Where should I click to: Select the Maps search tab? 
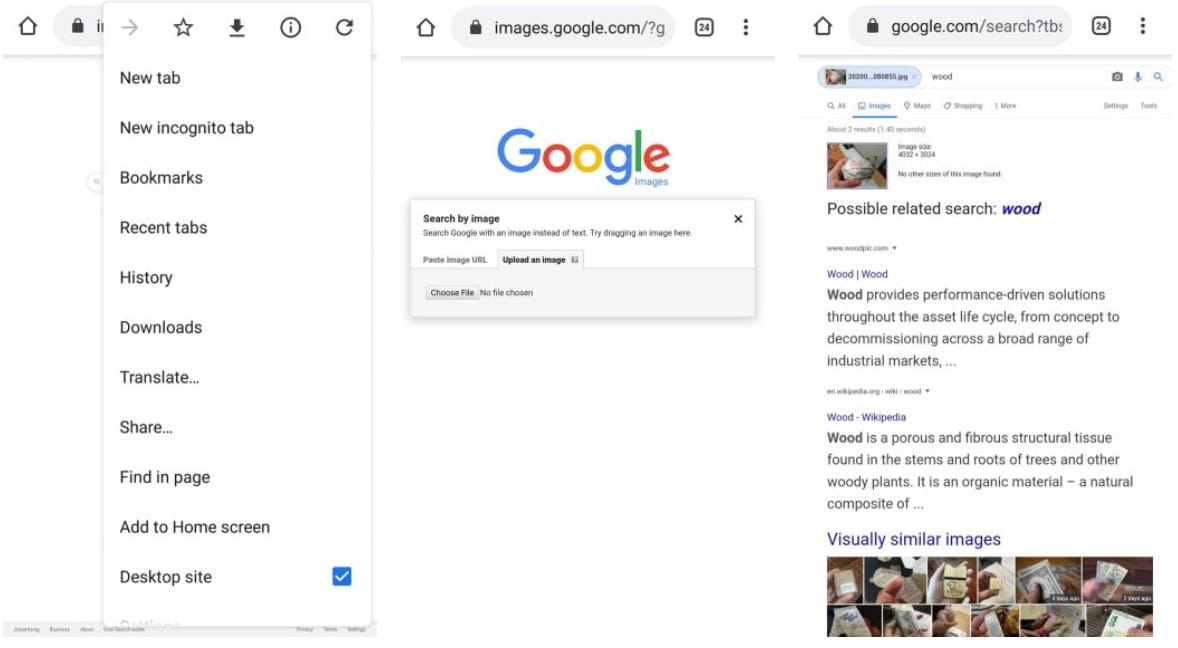917,106
